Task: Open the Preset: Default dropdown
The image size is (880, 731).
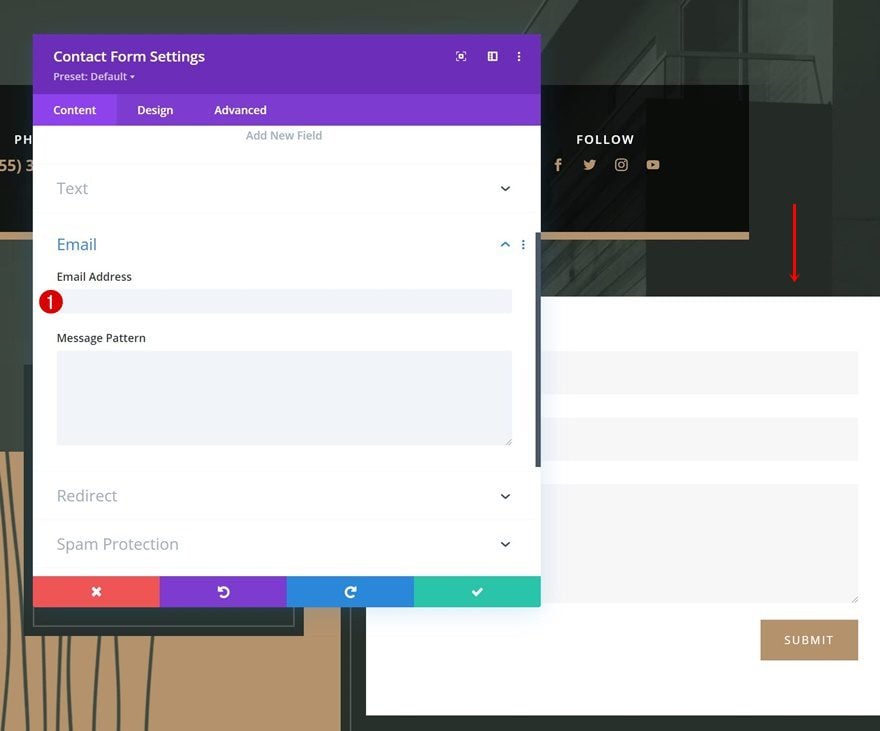Action: click(94, 77)
